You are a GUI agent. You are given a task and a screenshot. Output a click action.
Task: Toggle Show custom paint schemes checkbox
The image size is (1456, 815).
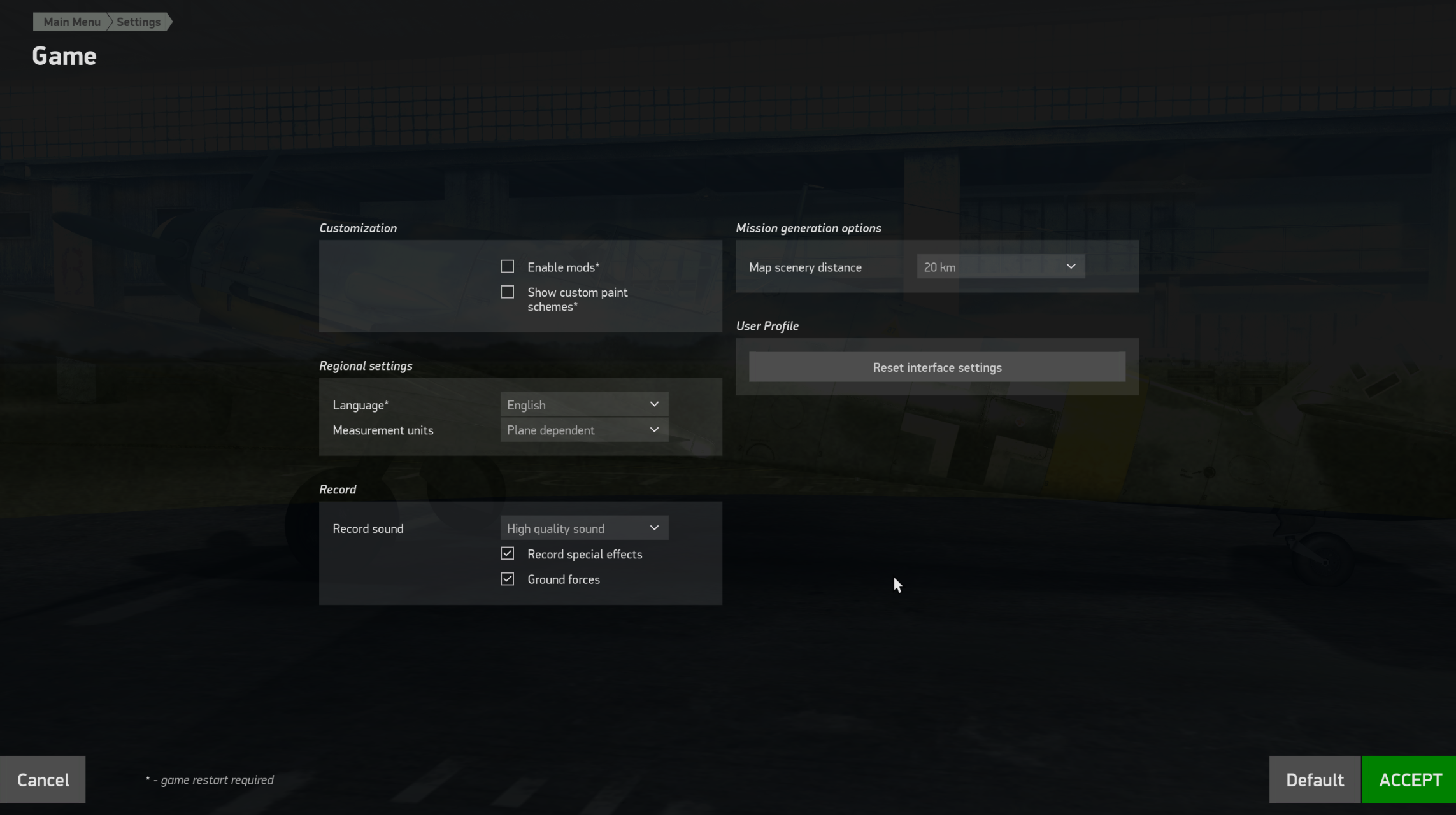(x=507, y=292)
